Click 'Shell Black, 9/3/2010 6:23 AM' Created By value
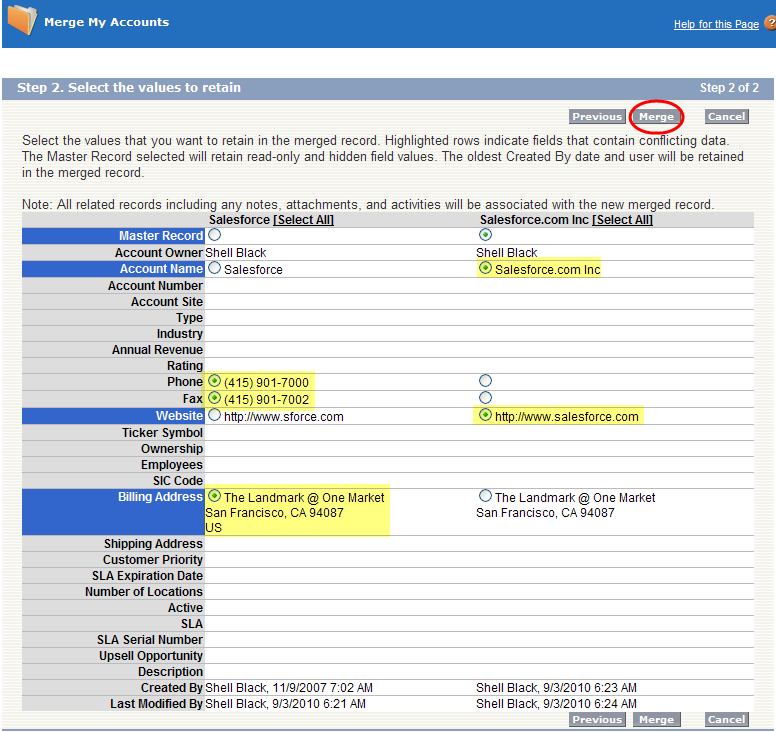This screenshot has height=732, width=776. click(x=556, y=688)
